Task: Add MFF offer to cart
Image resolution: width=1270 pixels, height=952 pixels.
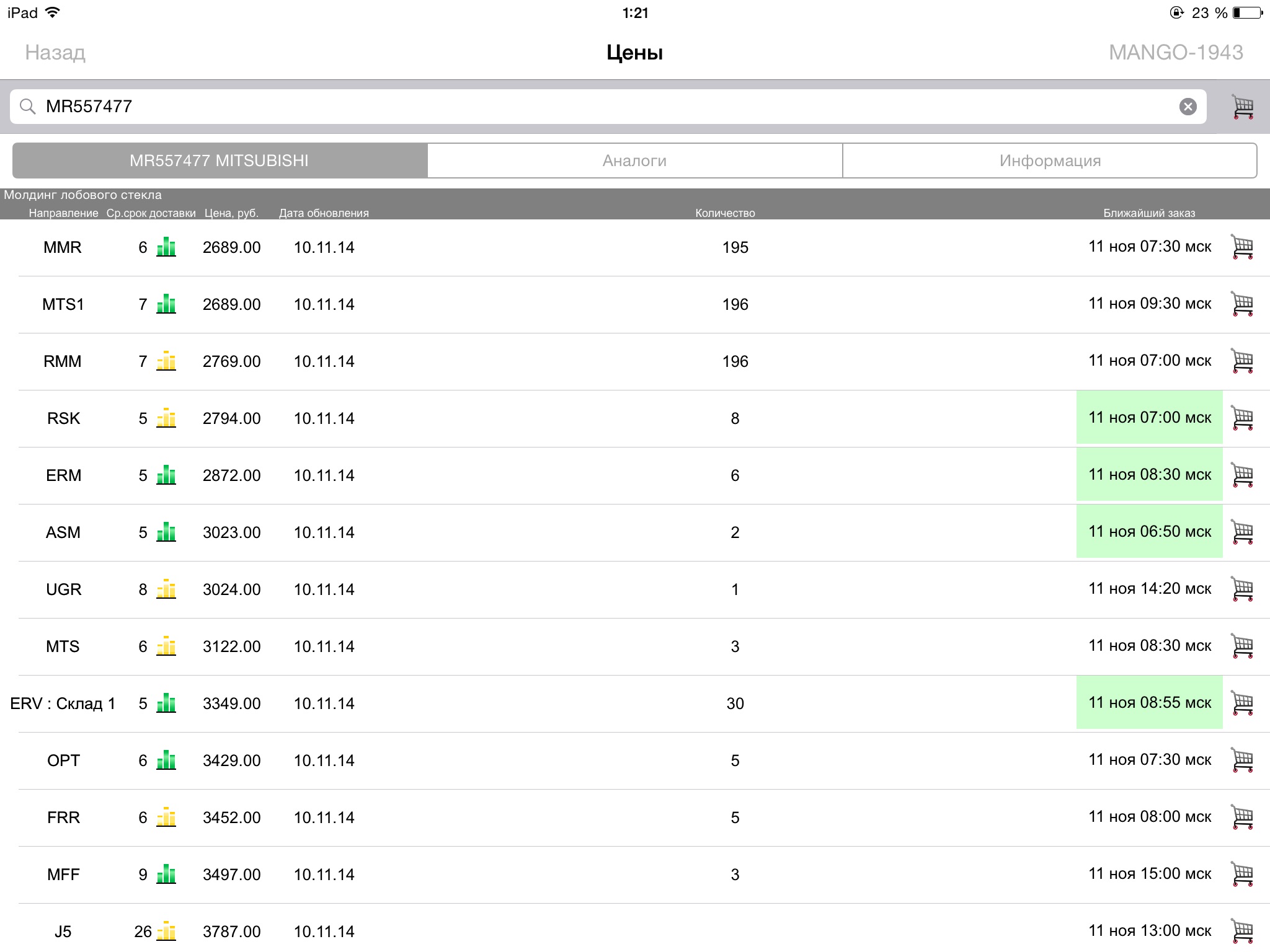Action: click(x=1242, y=874)
